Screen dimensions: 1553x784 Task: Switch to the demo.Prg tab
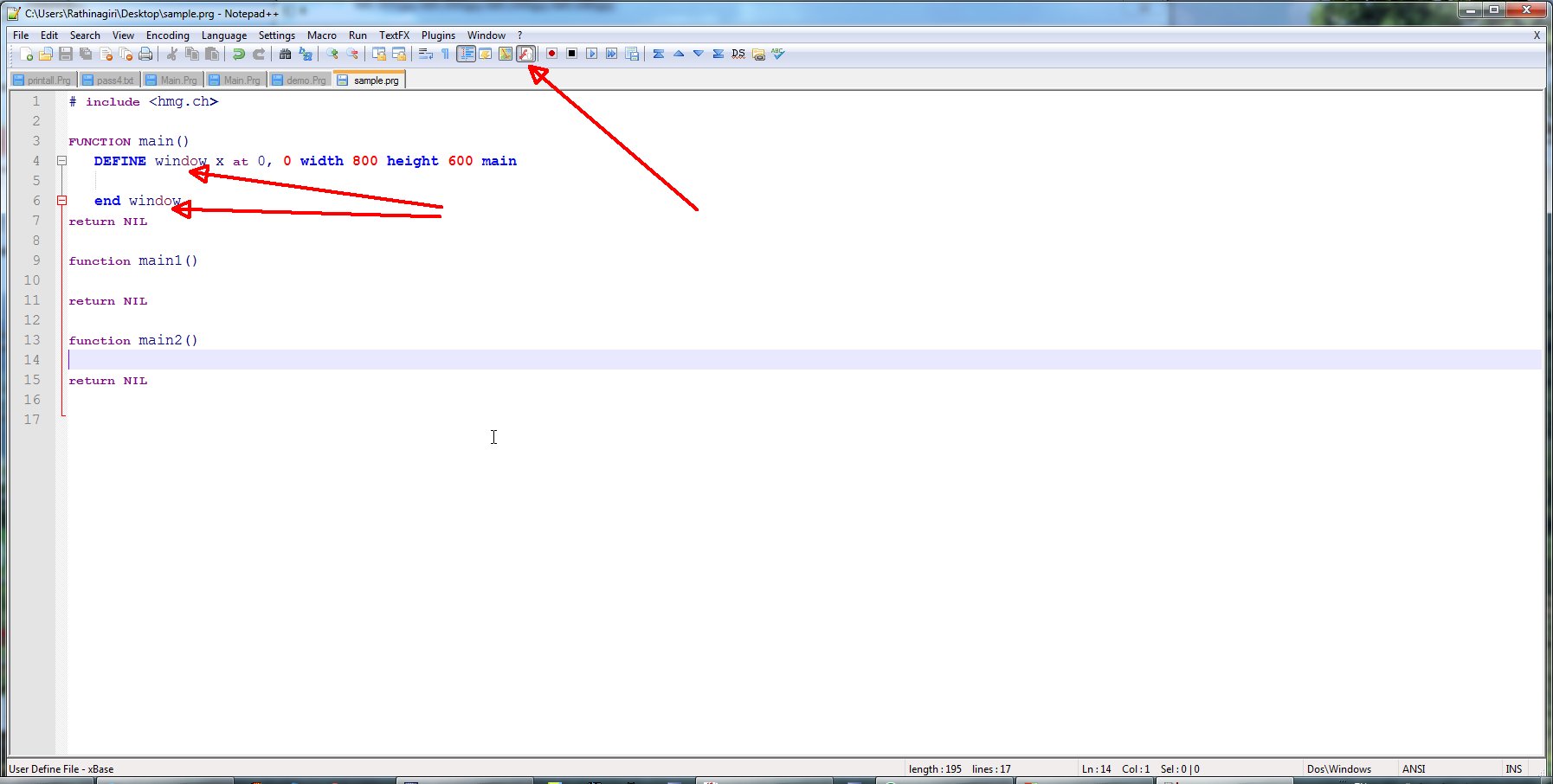pos(300,80)
